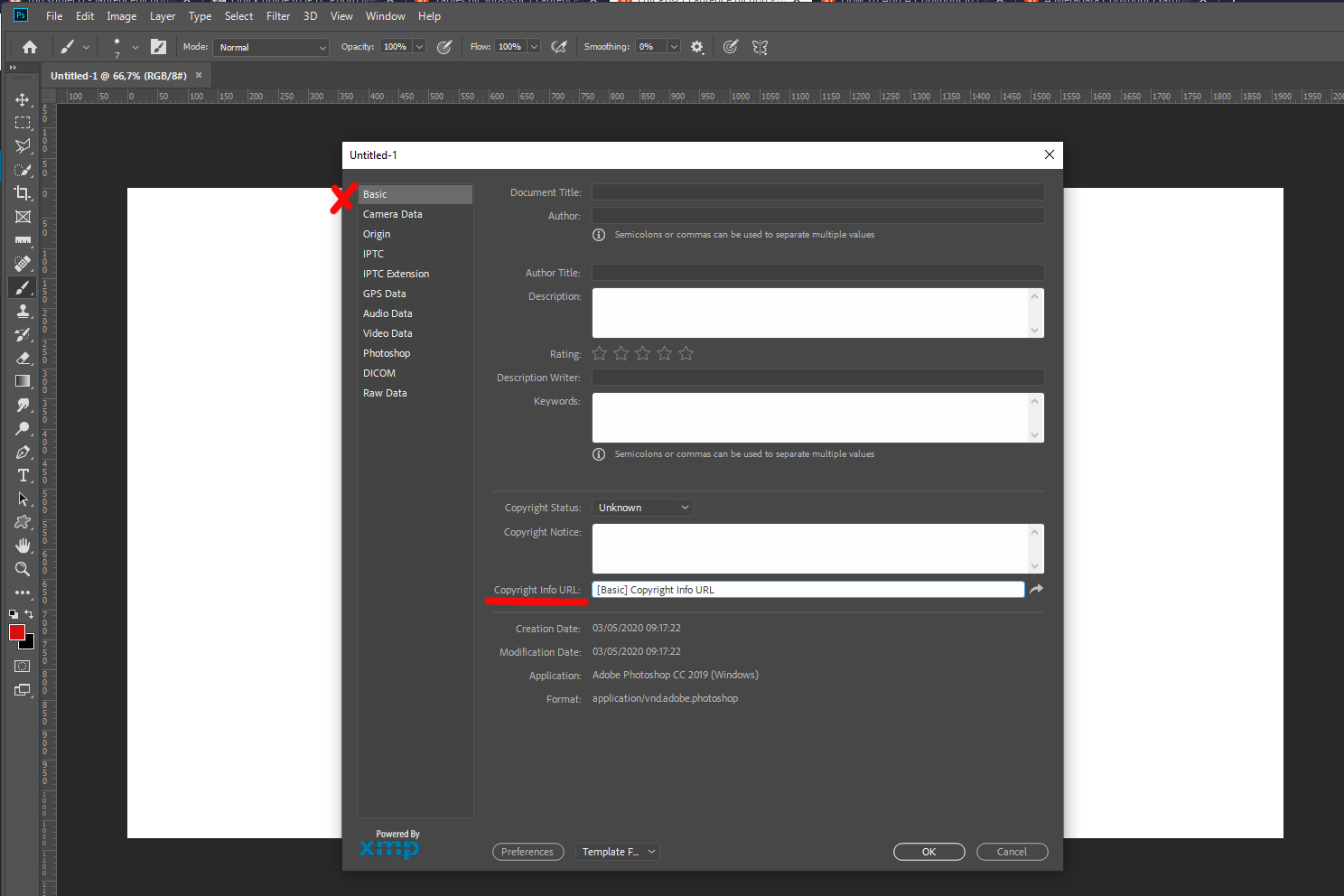Expand the Flow slider dropdown
The width and height of the screenshot is (1344, 896).
tap(535, 47)
